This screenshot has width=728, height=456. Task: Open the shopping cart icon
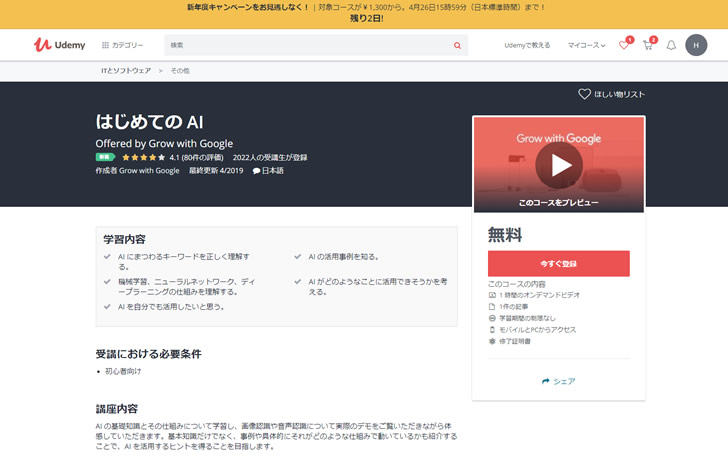point(648,45)
